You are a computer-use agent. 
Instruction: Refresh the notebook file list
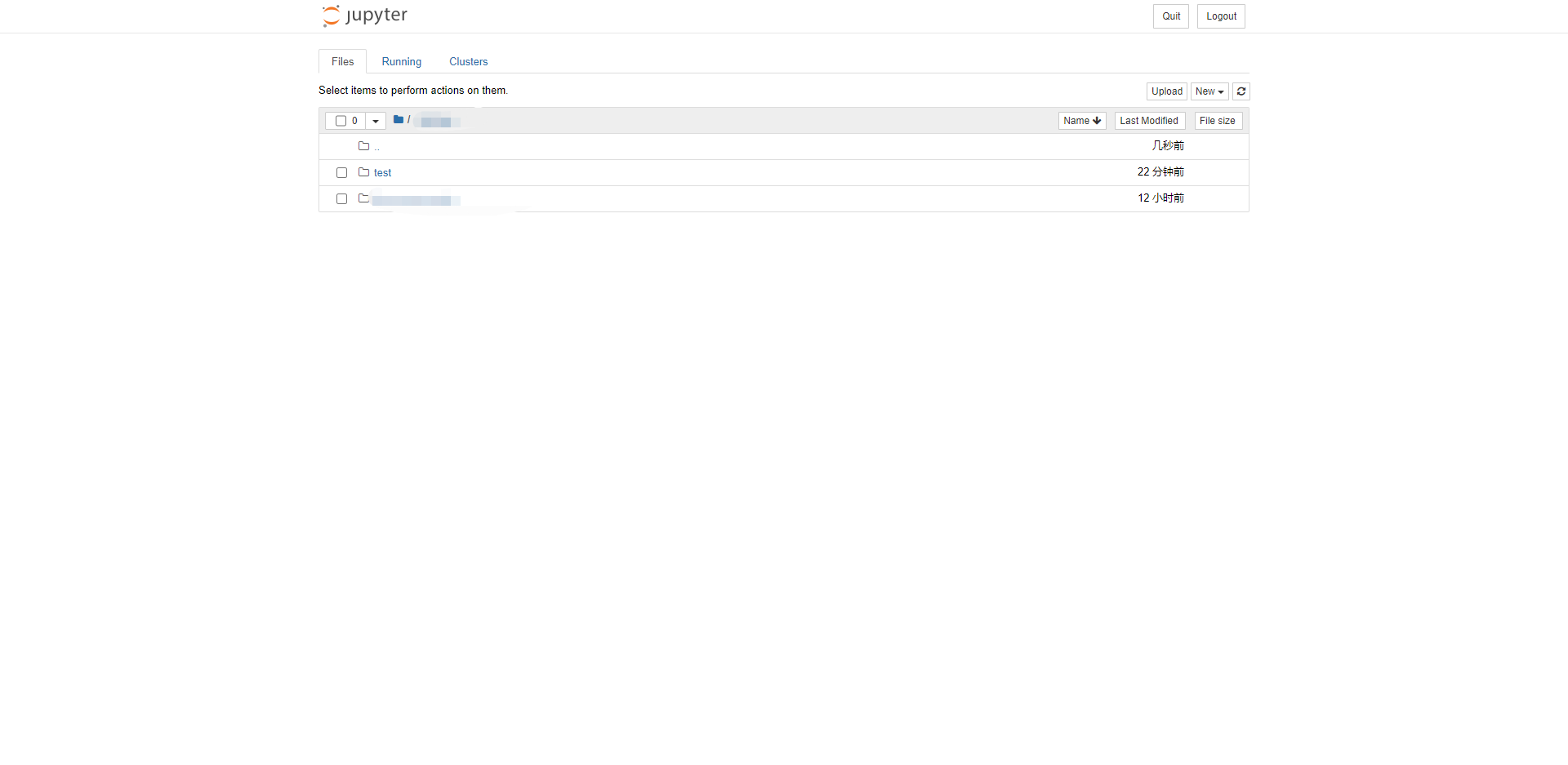pyautogui.click(x=1241, y=91)
